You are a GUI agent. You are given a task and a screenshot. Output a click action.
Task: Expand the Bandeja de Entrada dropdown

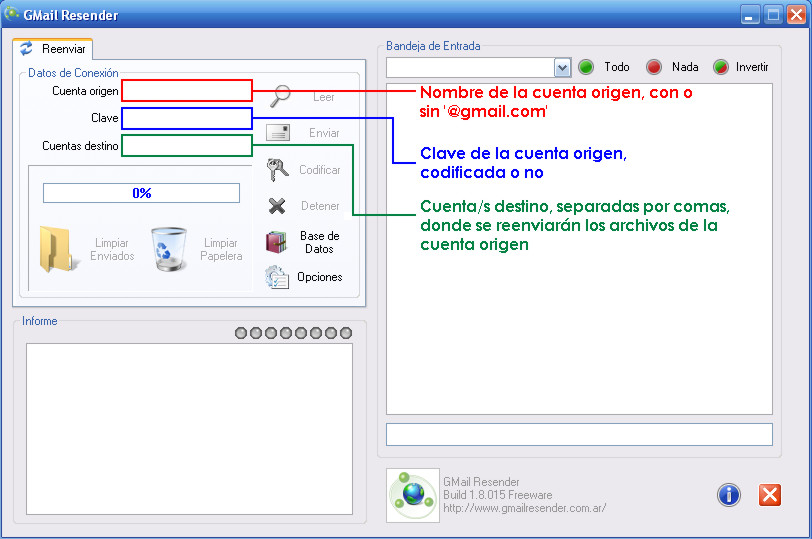(562, 67)
